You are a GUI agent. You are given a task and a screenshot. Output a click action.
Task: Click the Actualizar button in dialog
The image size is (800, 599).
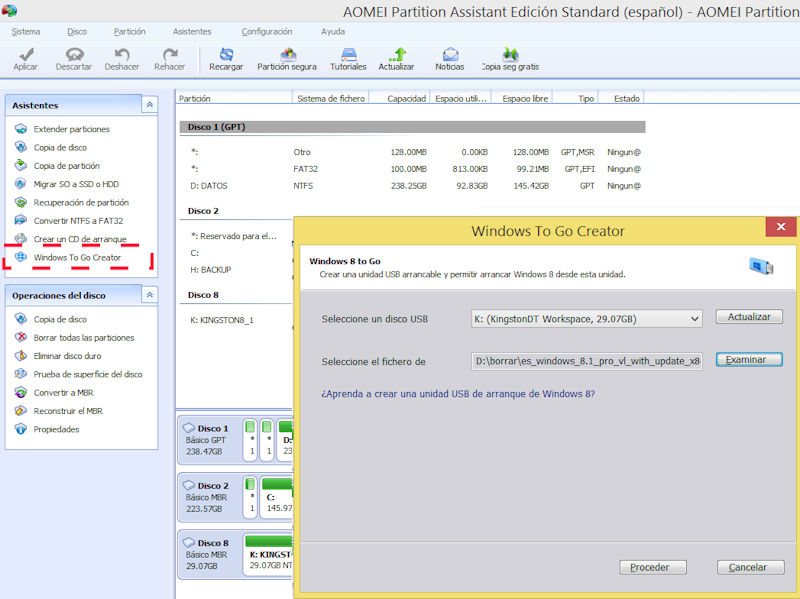[x=749, y=317]
